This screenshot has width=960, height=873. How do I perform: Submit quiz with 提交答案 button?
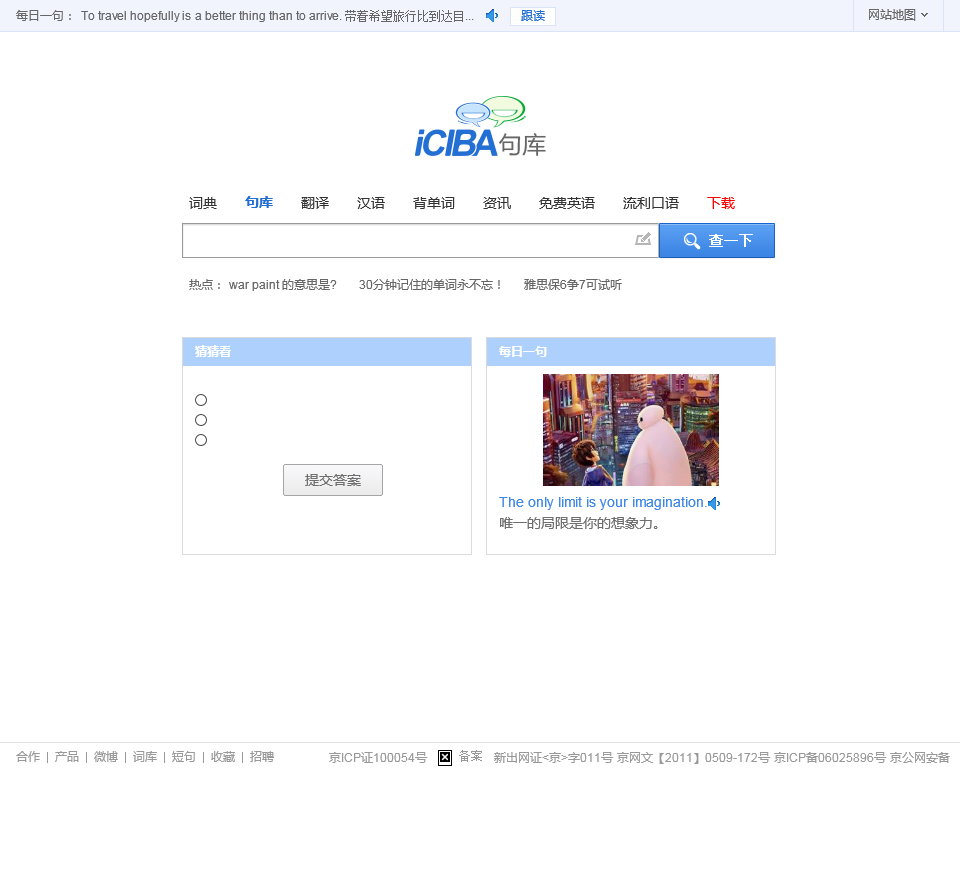coord(333,480)
